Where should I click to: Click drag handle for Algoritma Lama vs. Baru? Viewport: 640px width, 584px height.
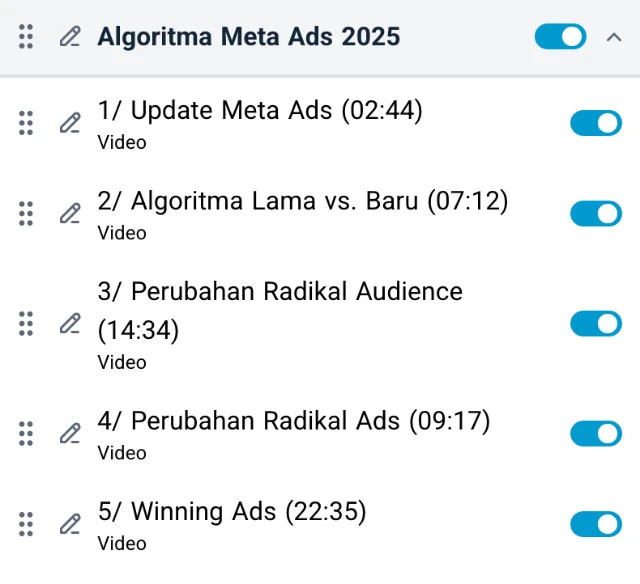(27, 214)
